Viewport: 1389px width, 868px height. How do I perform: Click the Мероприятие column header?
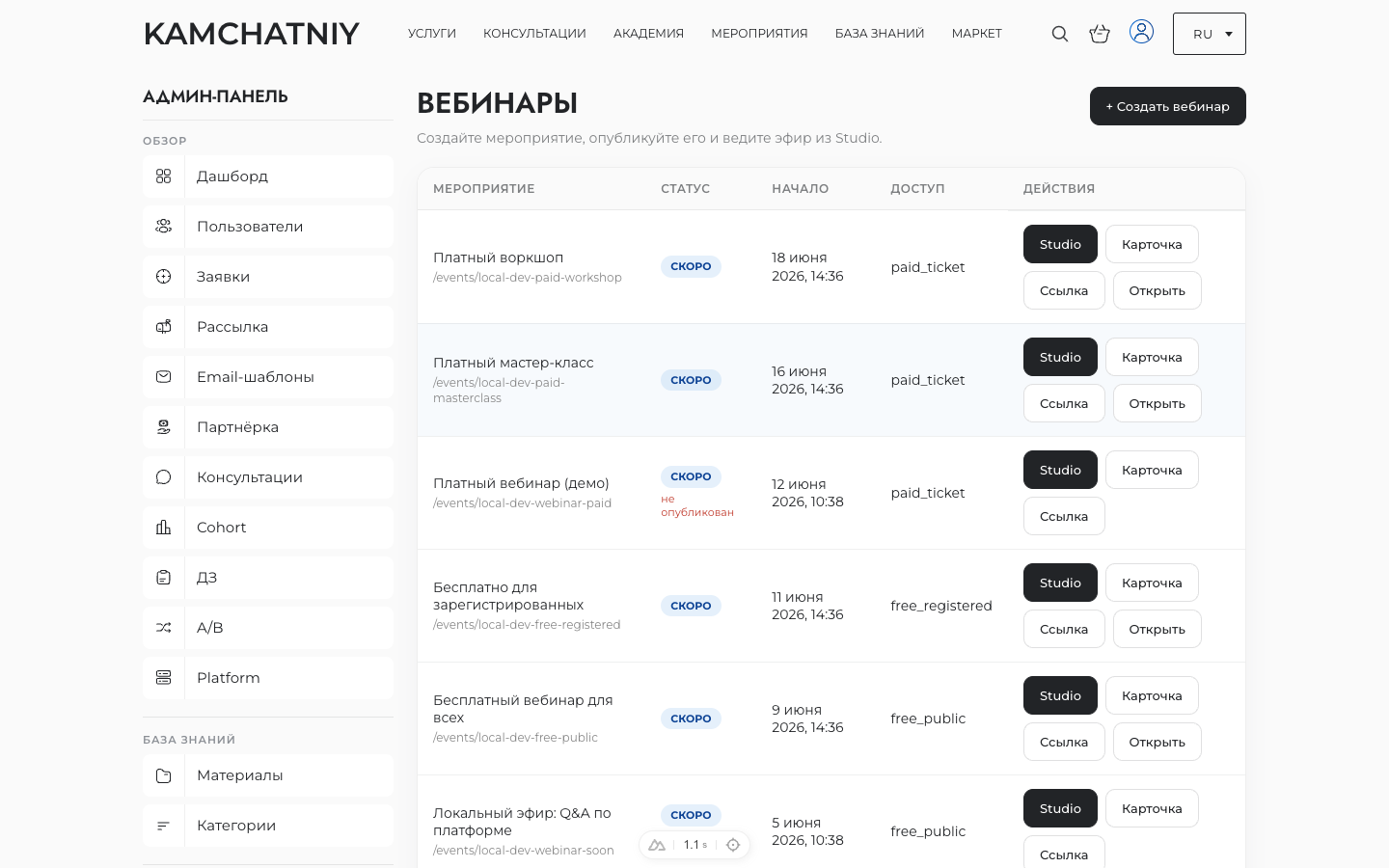point(483,189)
